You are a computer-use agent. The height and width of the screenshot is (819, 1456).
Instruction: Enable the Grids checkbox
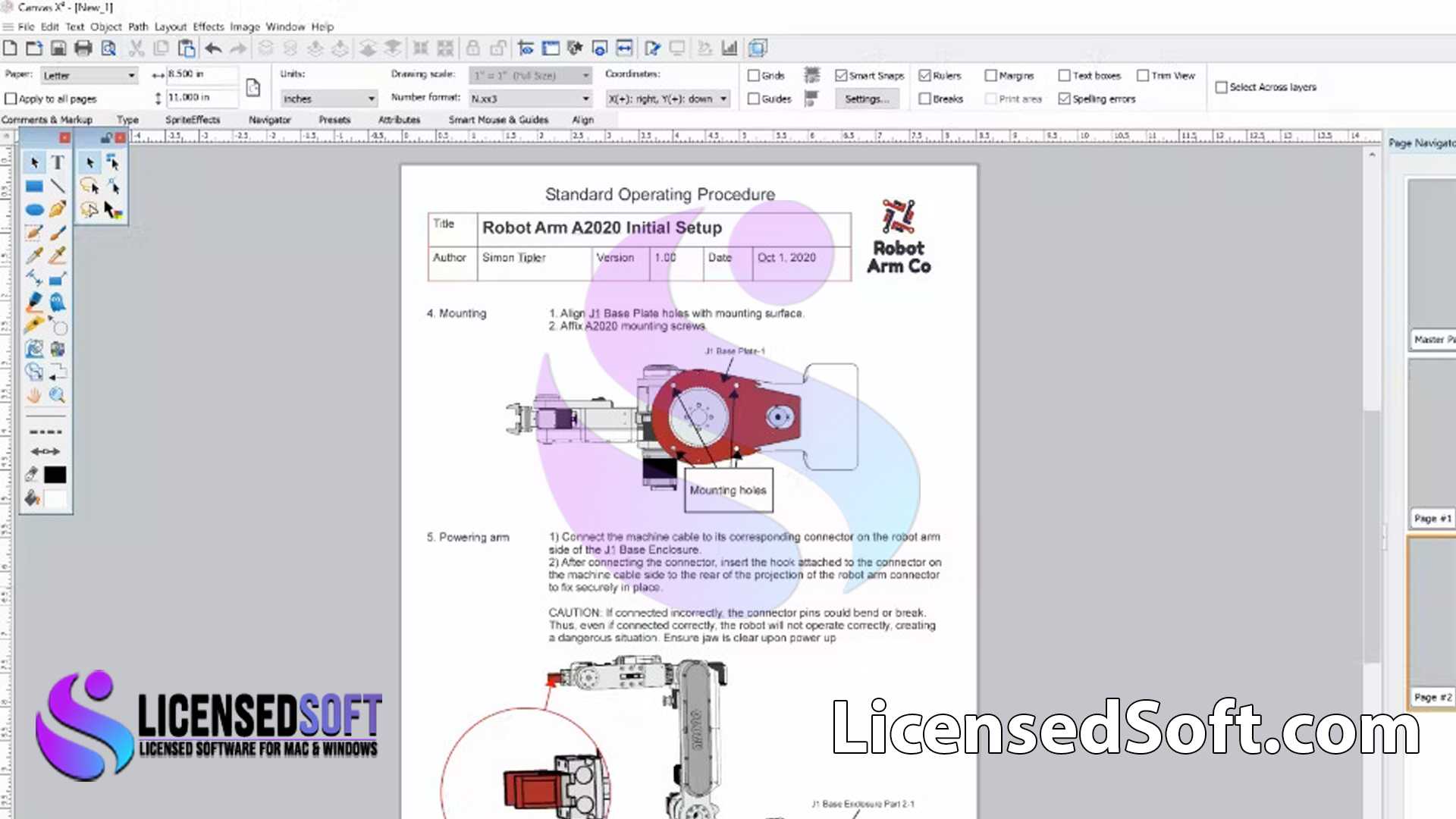click(x=754, y=75)
